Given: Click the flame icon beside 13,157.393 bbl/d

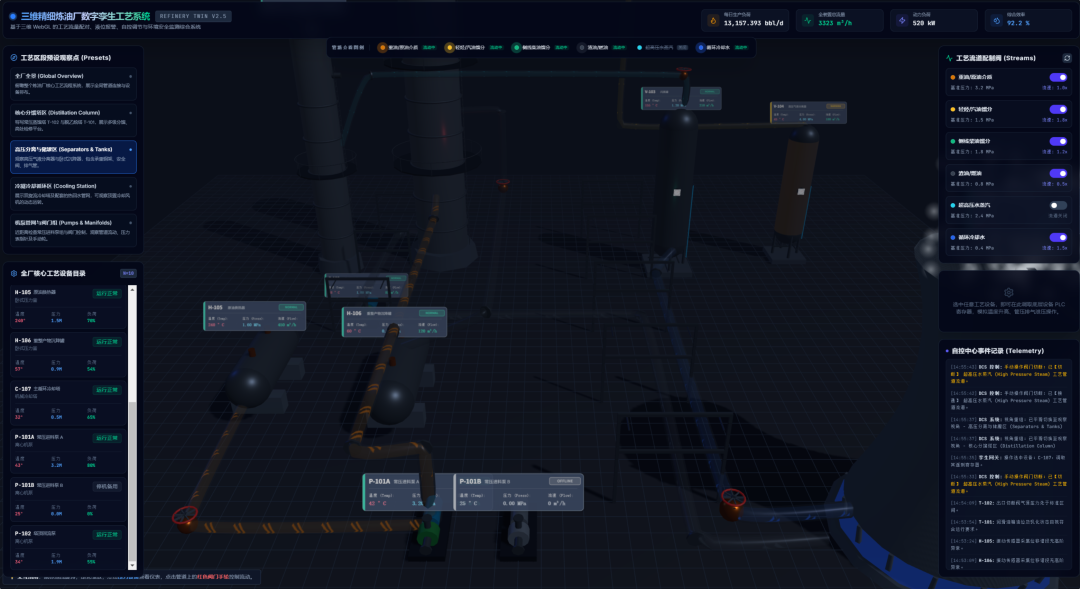Looking at the screenshot, I should pyautogui.click(x=713, y=21).
